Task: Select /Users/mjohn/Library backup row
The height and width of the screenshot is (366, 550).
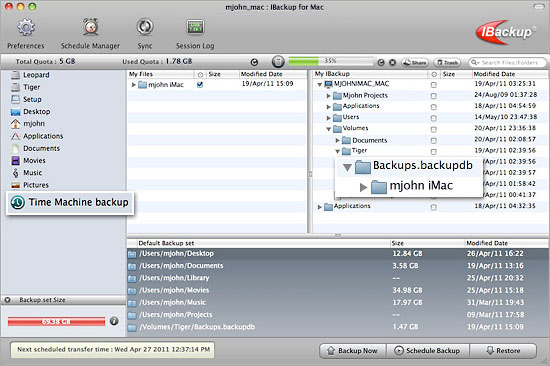Action: point(338,278)
